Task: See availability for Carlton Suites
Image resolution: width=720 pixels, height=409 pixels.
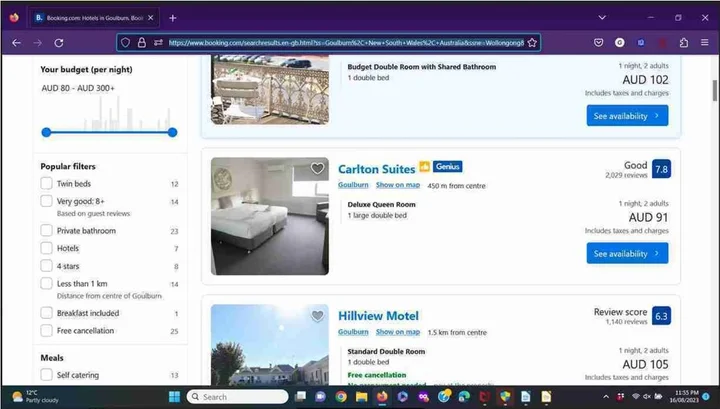Action: pyautogui.click(x=627, y=253)
